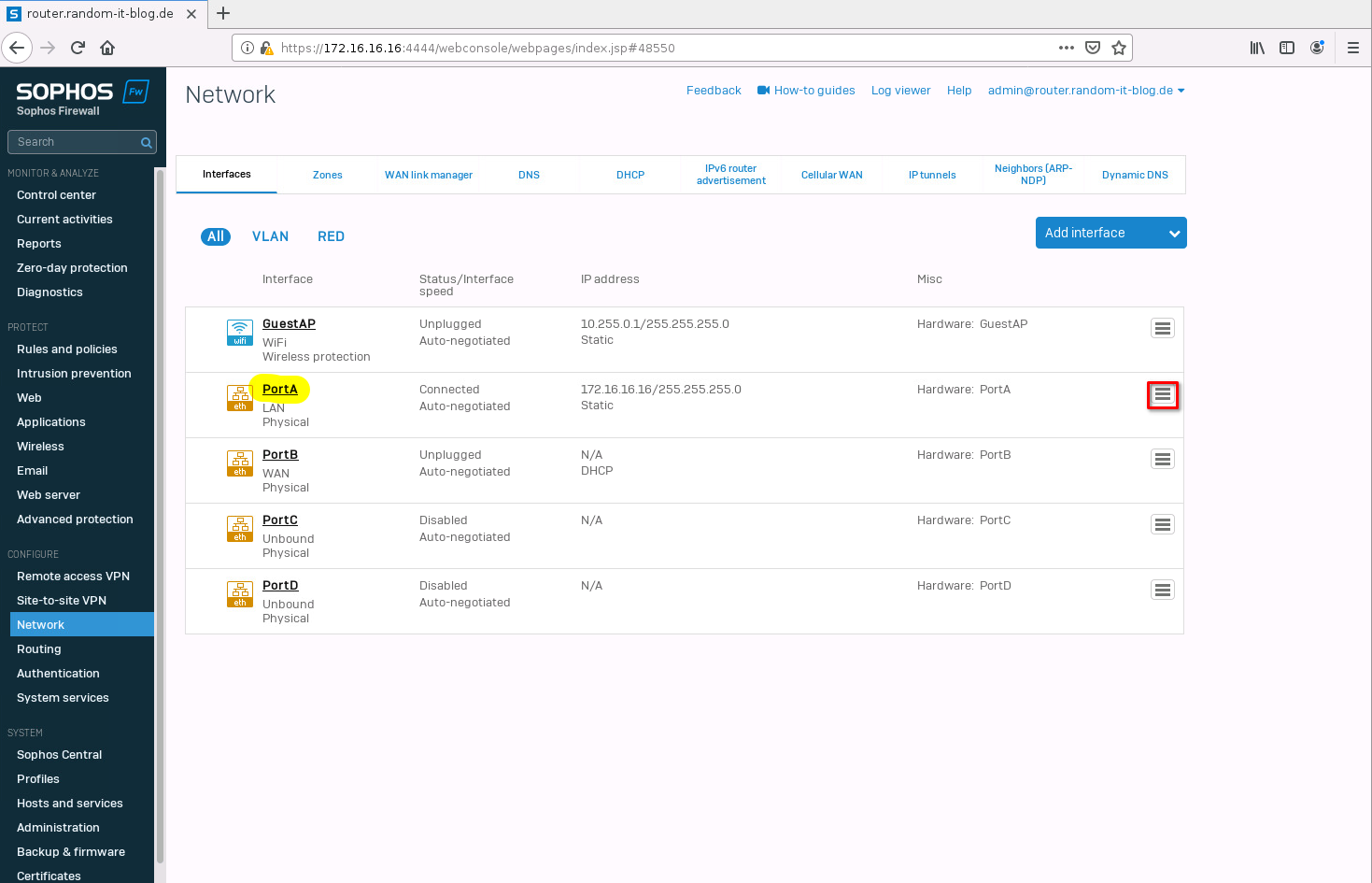Open the hamburger menu for PortA
This screenshot has height=883, width=1372.
pos(1163,395)
